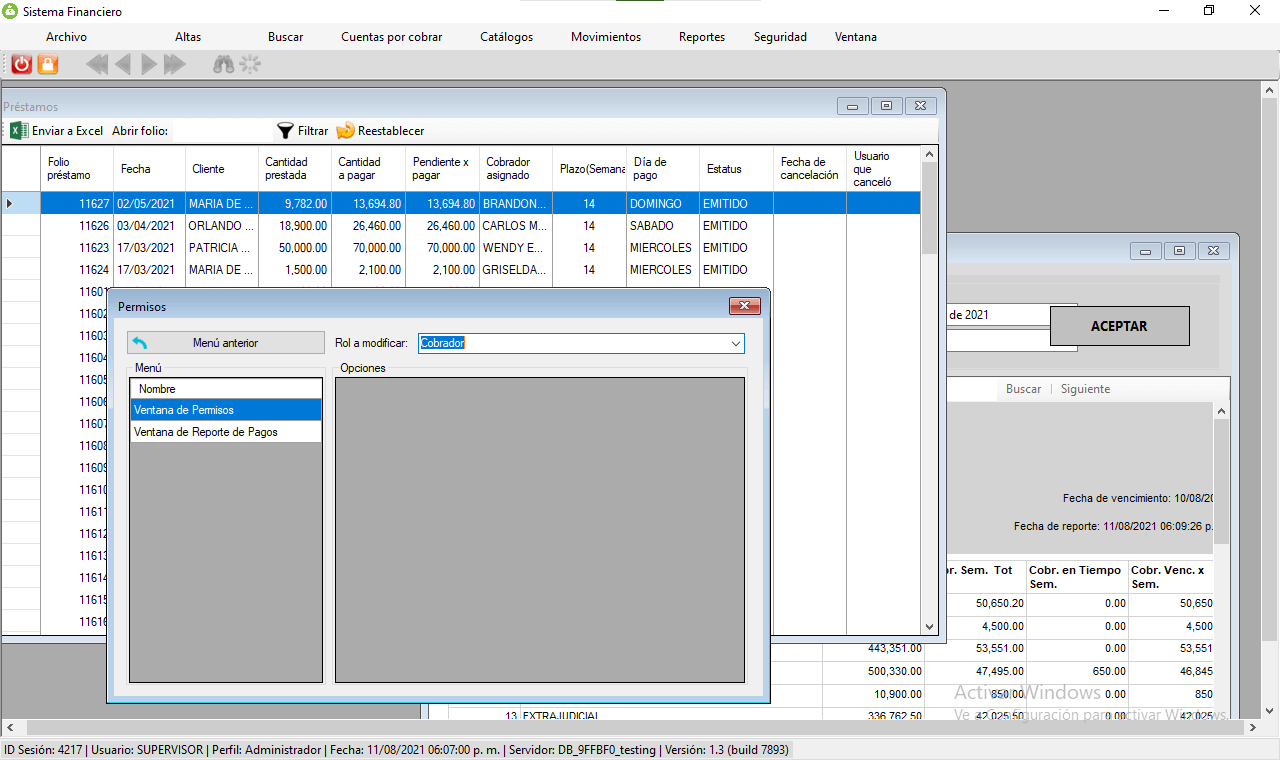Click the Abrir folio input field
Screen dimensions: 1280x760
click(220, 131)
